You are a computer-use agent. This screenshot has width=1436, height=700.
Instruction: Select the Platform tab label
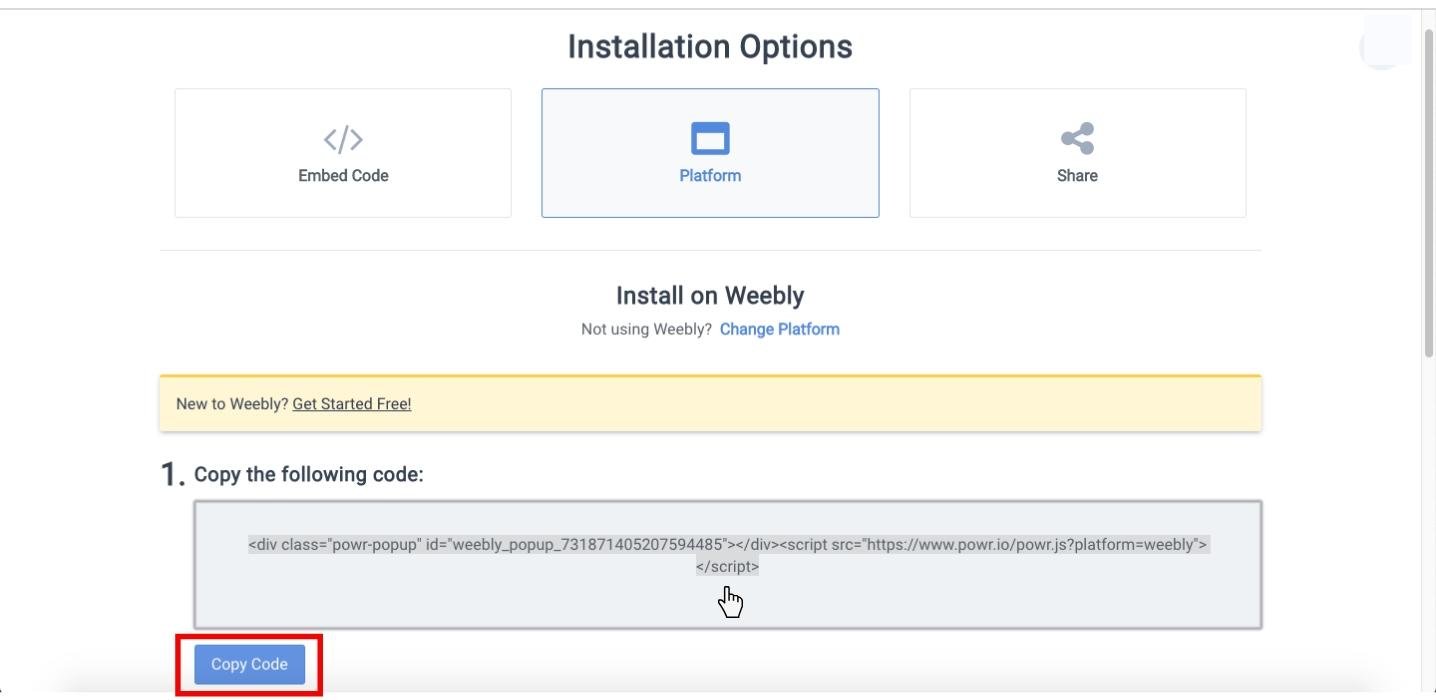(x=710, y=175)
